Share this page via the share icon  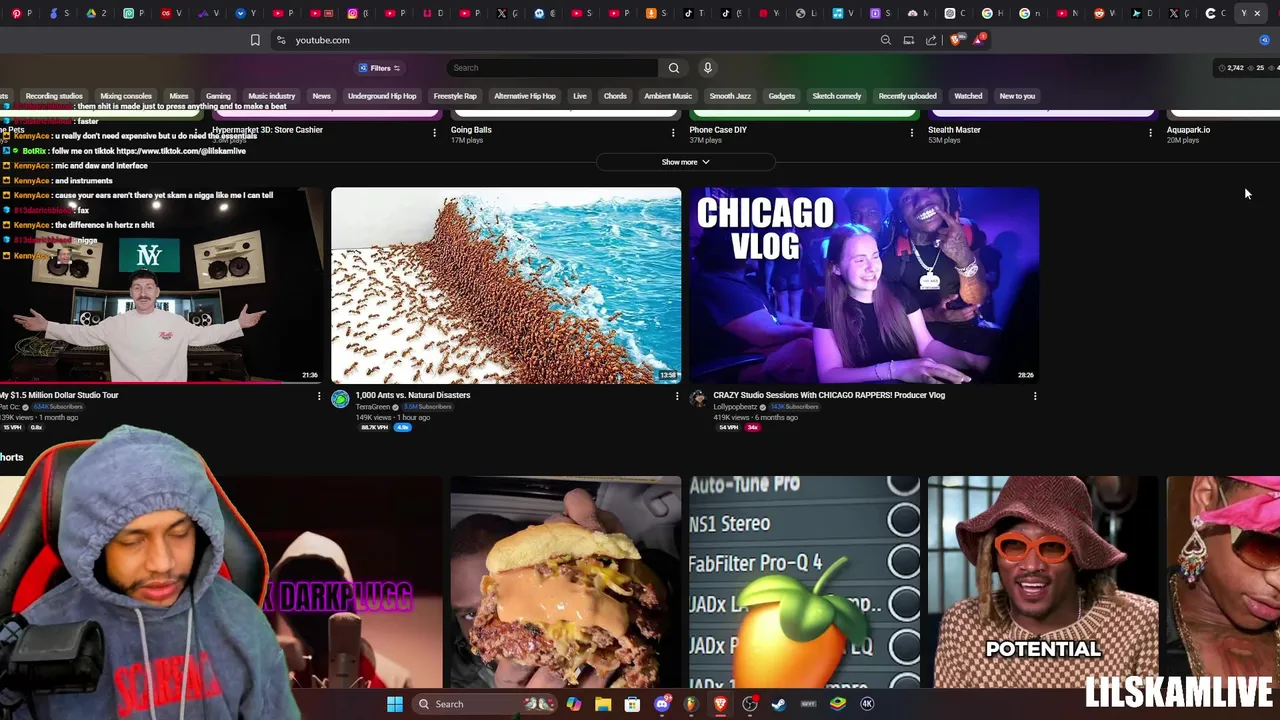(931, 40)
